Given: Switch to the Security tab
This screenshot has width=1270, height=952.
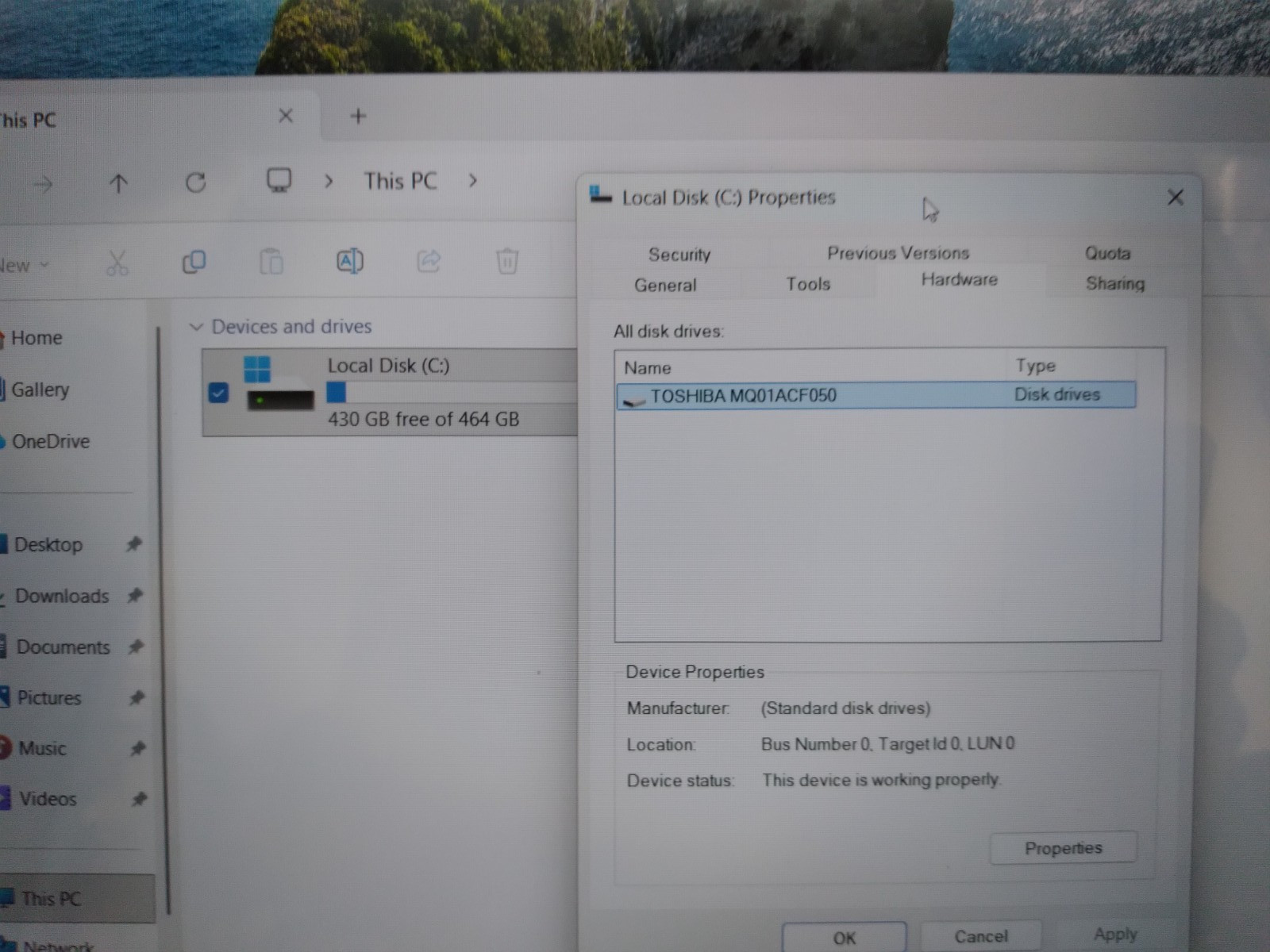Looking at the screenshot, I should click(x=679, y=255).
